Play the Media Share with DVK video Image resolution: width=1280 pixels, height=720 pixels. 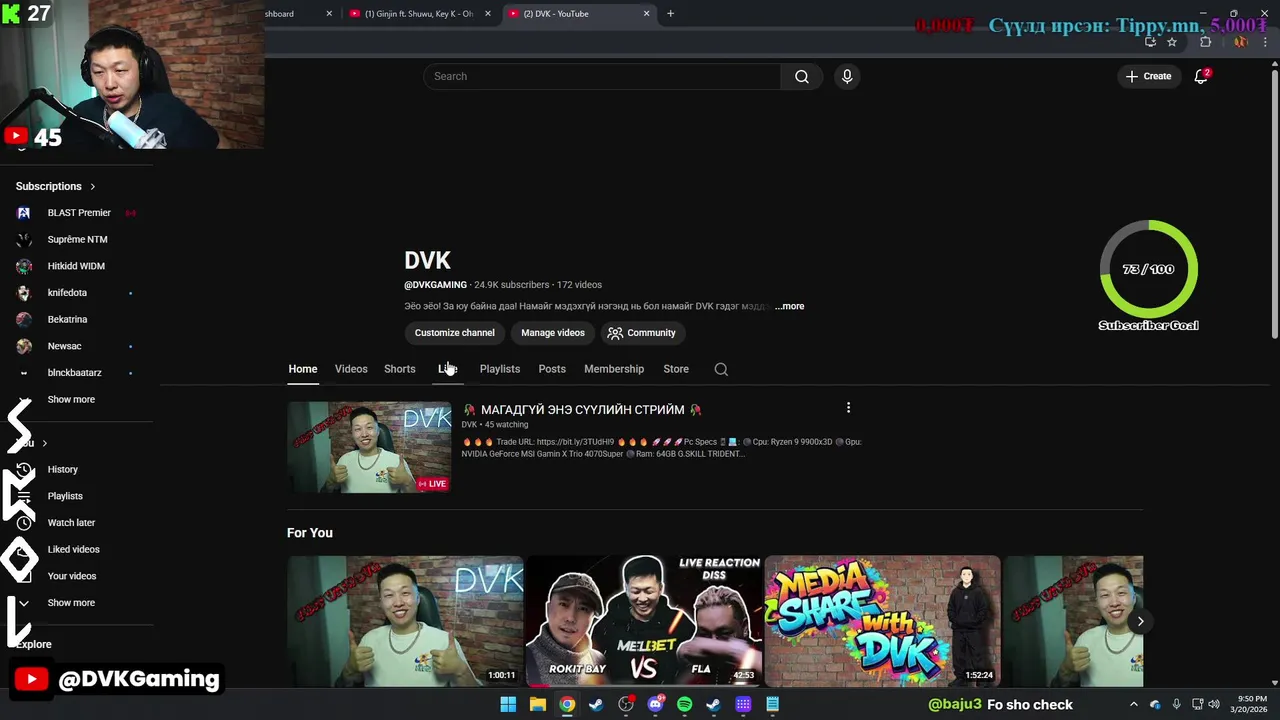tap(883, 621)
